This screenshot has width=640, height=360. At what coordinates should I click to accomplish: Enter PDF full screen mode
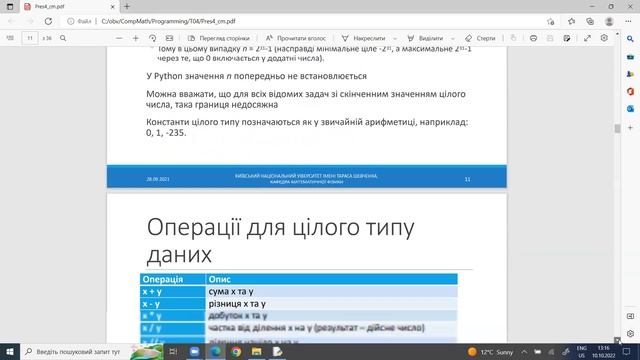(587, 38)
